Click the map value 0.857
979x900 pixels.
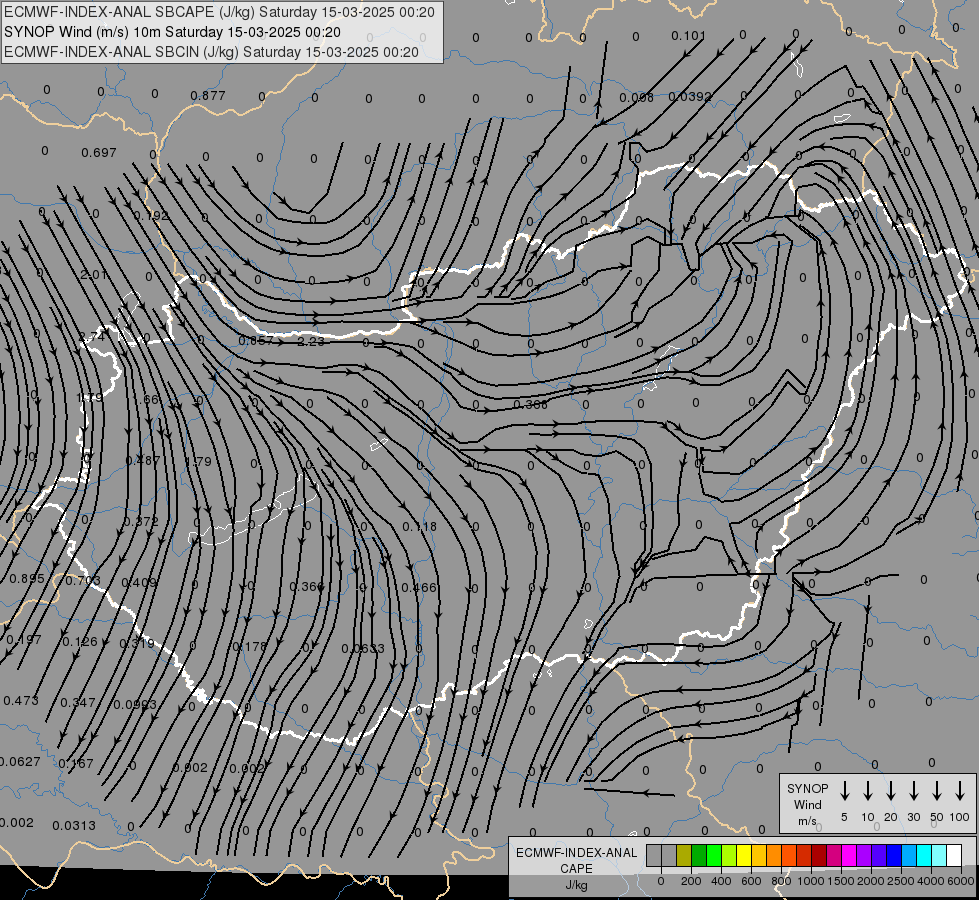tap(256, 340)
